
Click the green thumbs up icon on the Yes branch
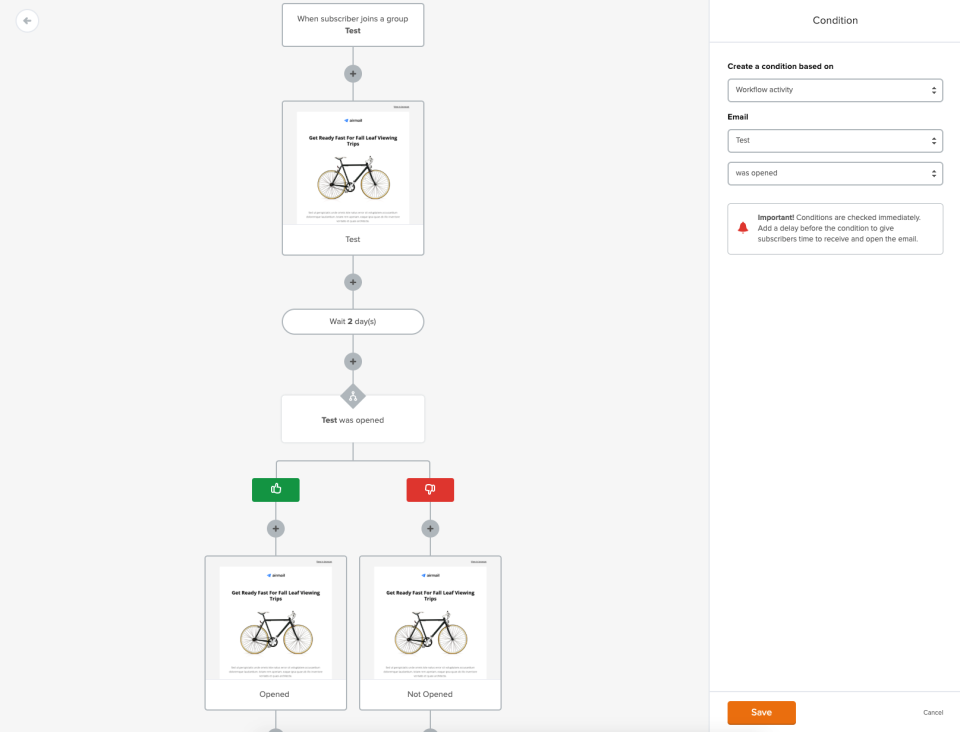(275, 489)
